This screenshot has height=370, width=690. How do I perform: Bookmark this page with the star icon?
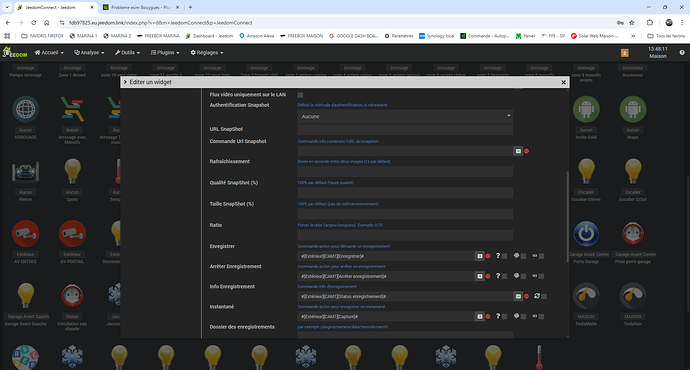coord(632,22)
